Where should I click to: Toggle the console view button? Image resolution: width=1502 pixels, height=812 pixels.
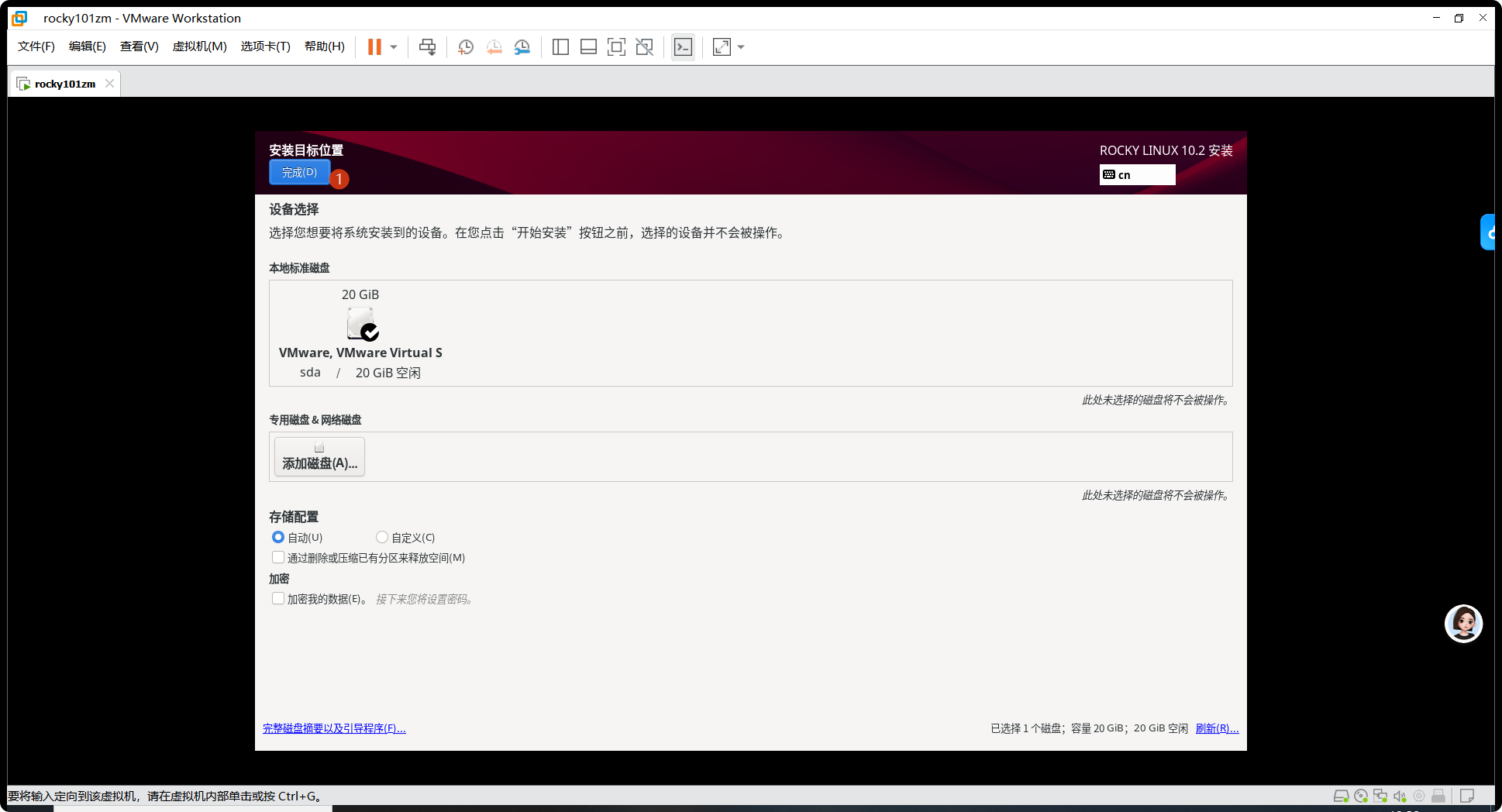pos(683,47)
